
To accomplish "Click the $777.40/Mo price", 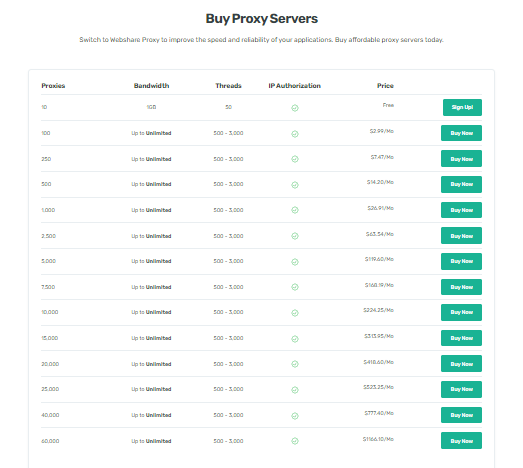I will coord(379,413).
